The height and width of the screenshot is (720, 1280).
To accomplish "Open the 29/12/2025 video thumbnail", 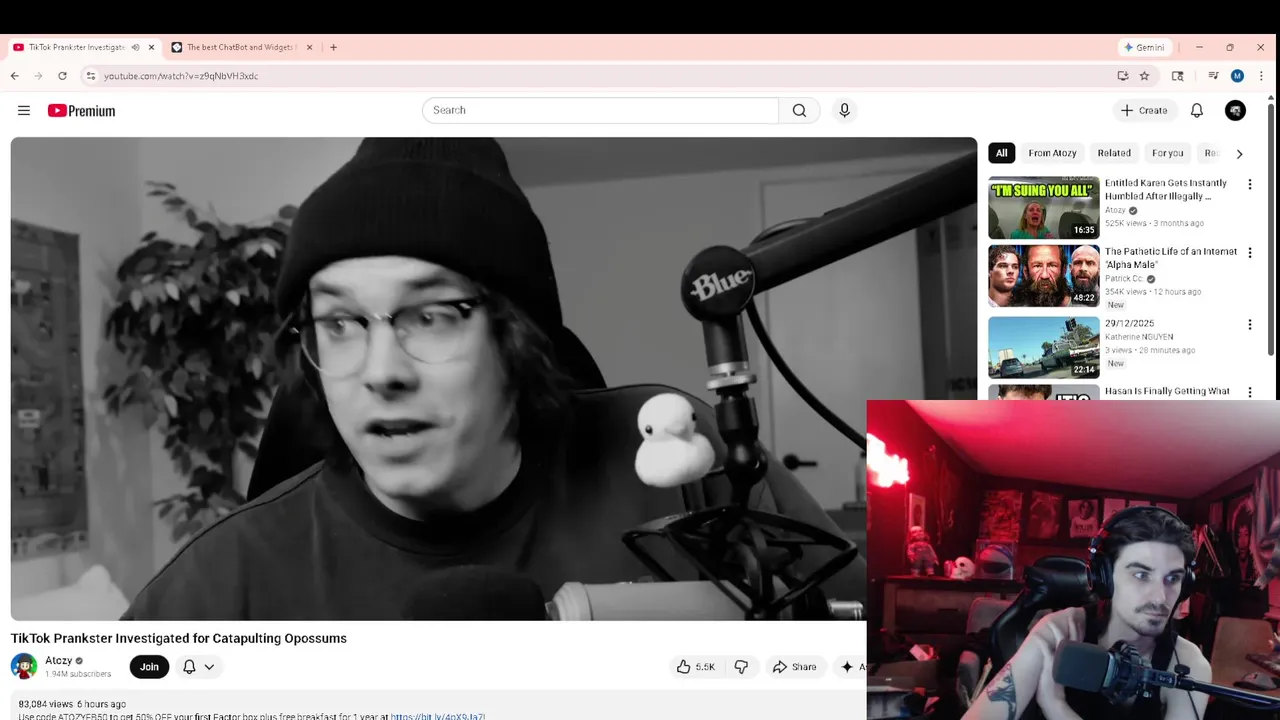I will click(1044, 347).
